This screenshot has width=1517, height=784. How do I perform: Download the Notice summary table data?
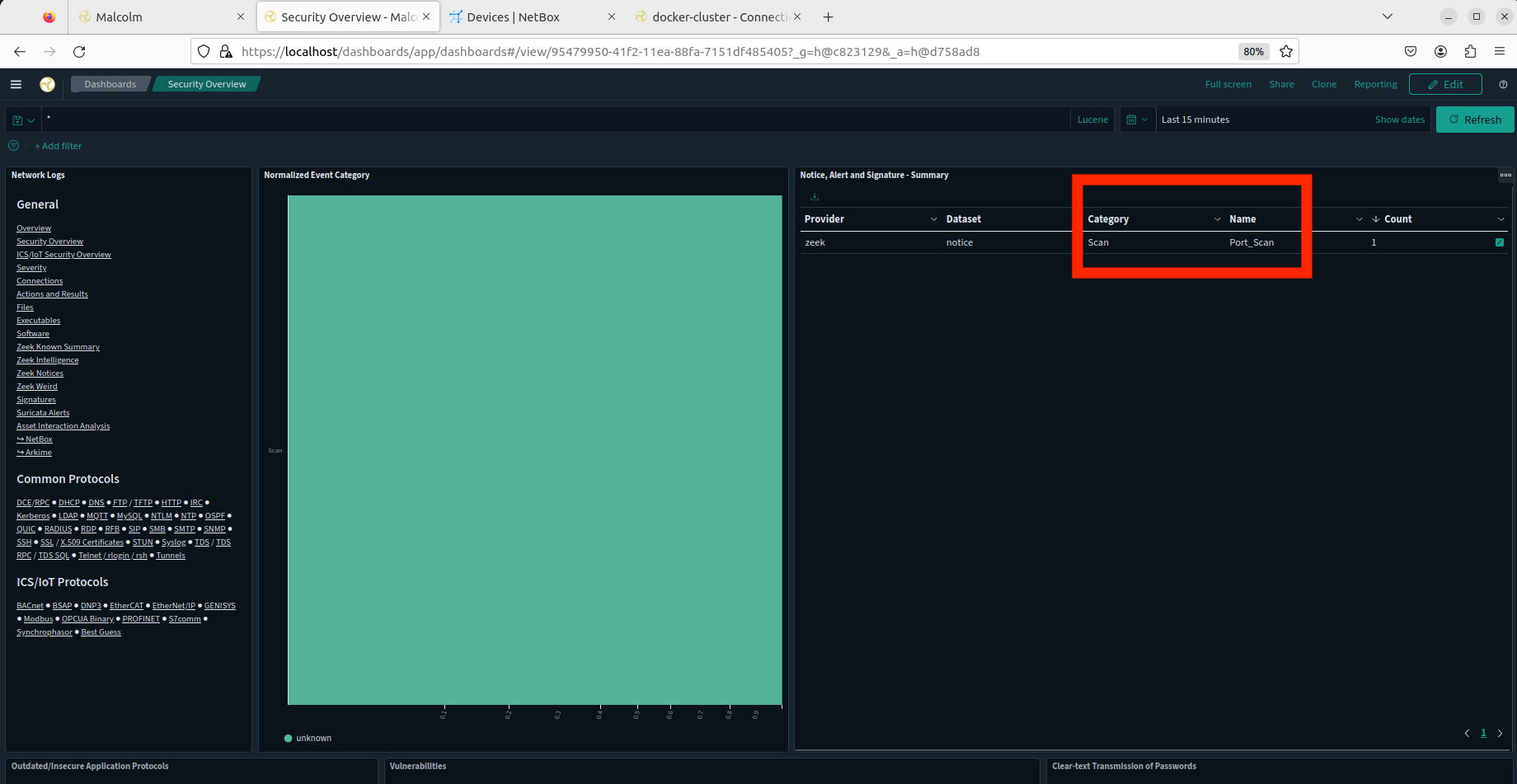click(815, 197)
